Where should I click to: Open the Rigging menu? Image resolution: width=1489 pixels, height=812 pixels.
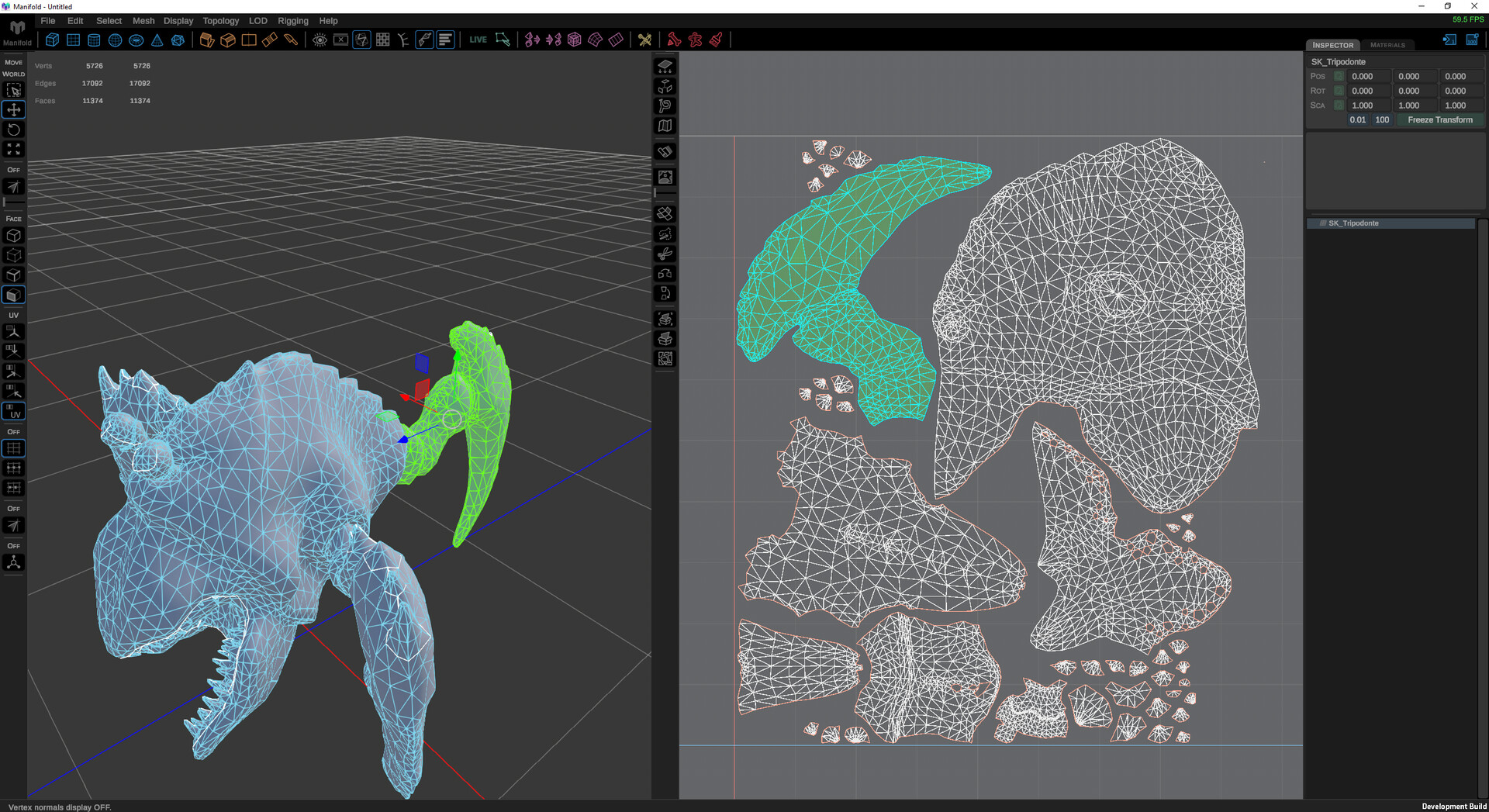point(292,21)
